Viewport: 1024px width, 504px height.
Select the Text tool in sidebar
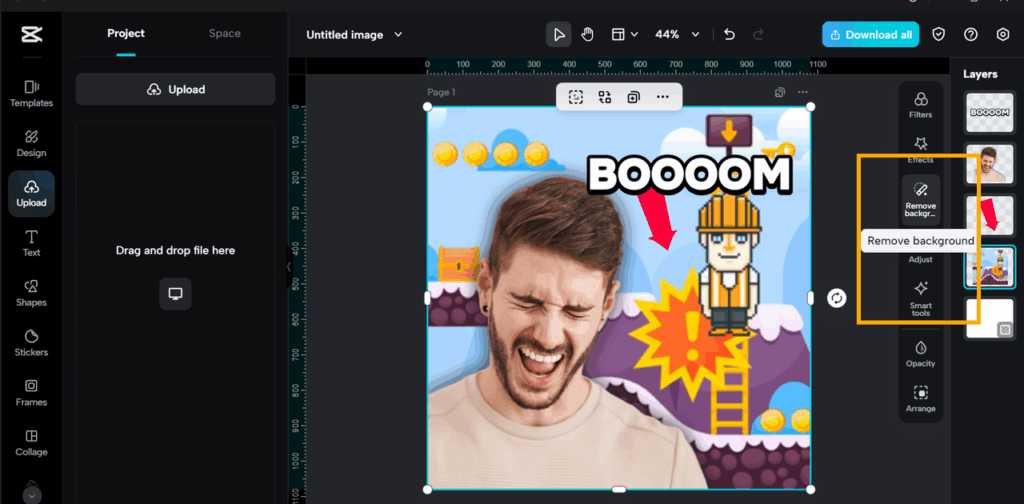click(x=31, y=243)
